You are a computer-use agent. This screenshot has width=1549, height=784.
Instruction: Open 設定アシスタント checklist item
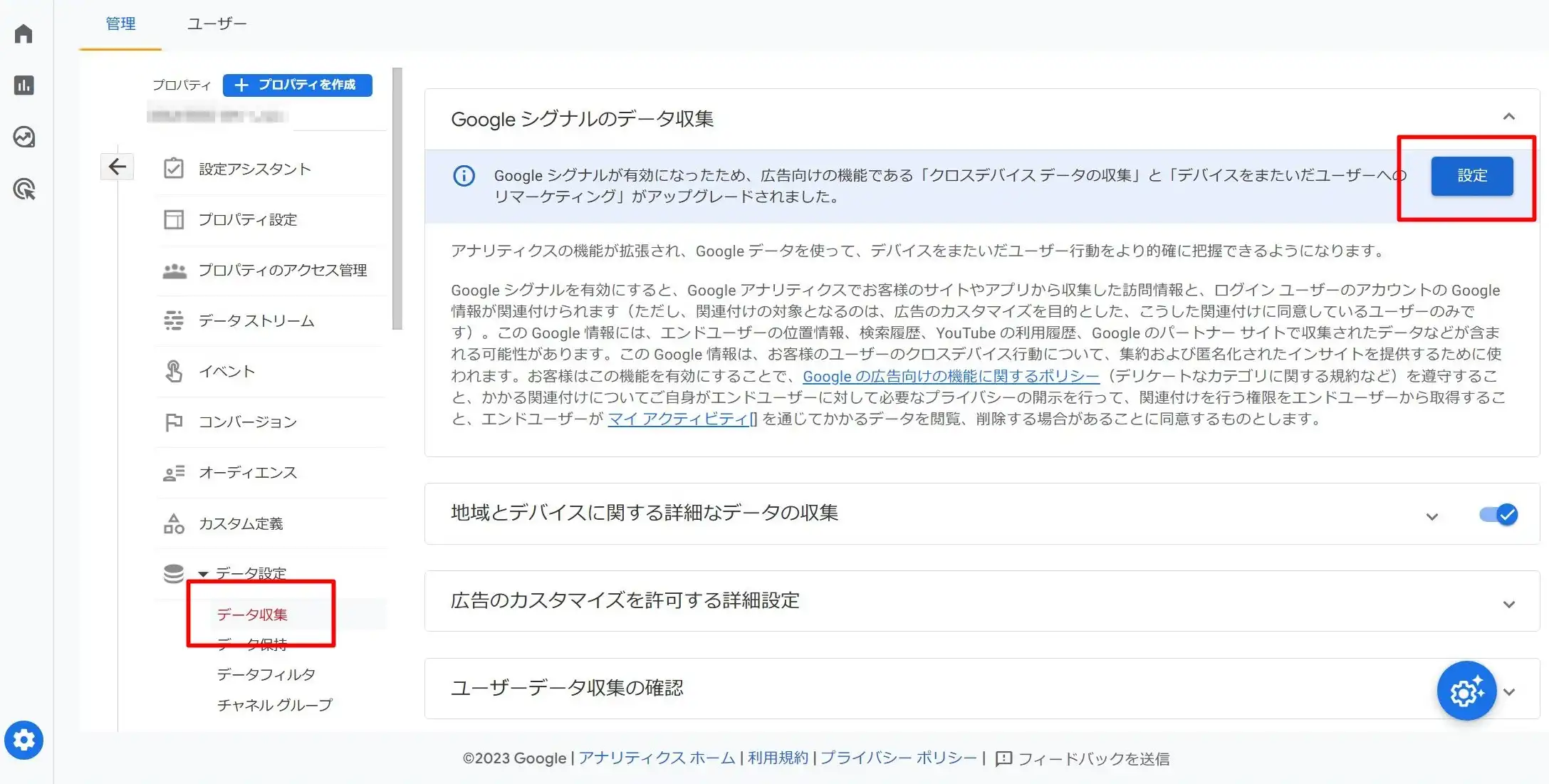pyautogui.click(x=254, y=169)
